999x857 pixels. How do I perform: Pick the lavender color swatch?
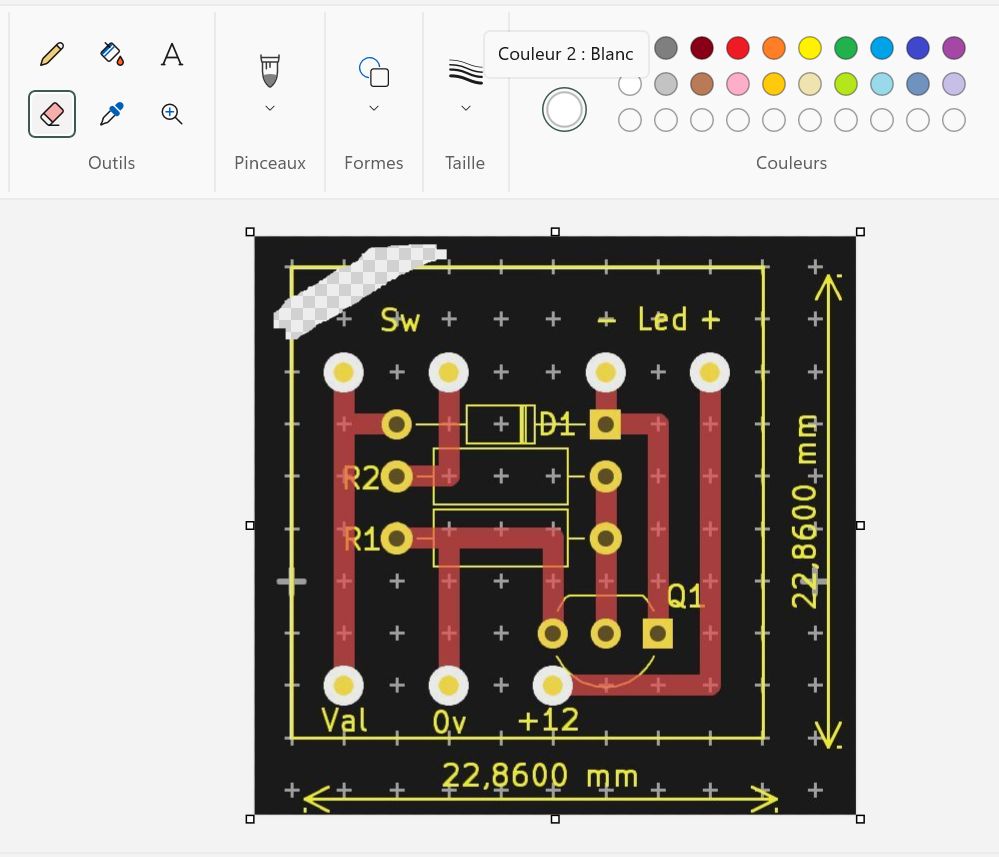(x=954, y=84)
